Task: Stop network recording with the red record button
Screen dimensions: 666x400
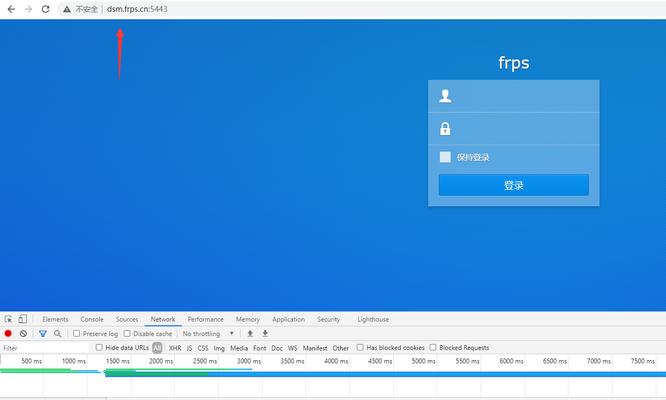Action: coord(8,334)
